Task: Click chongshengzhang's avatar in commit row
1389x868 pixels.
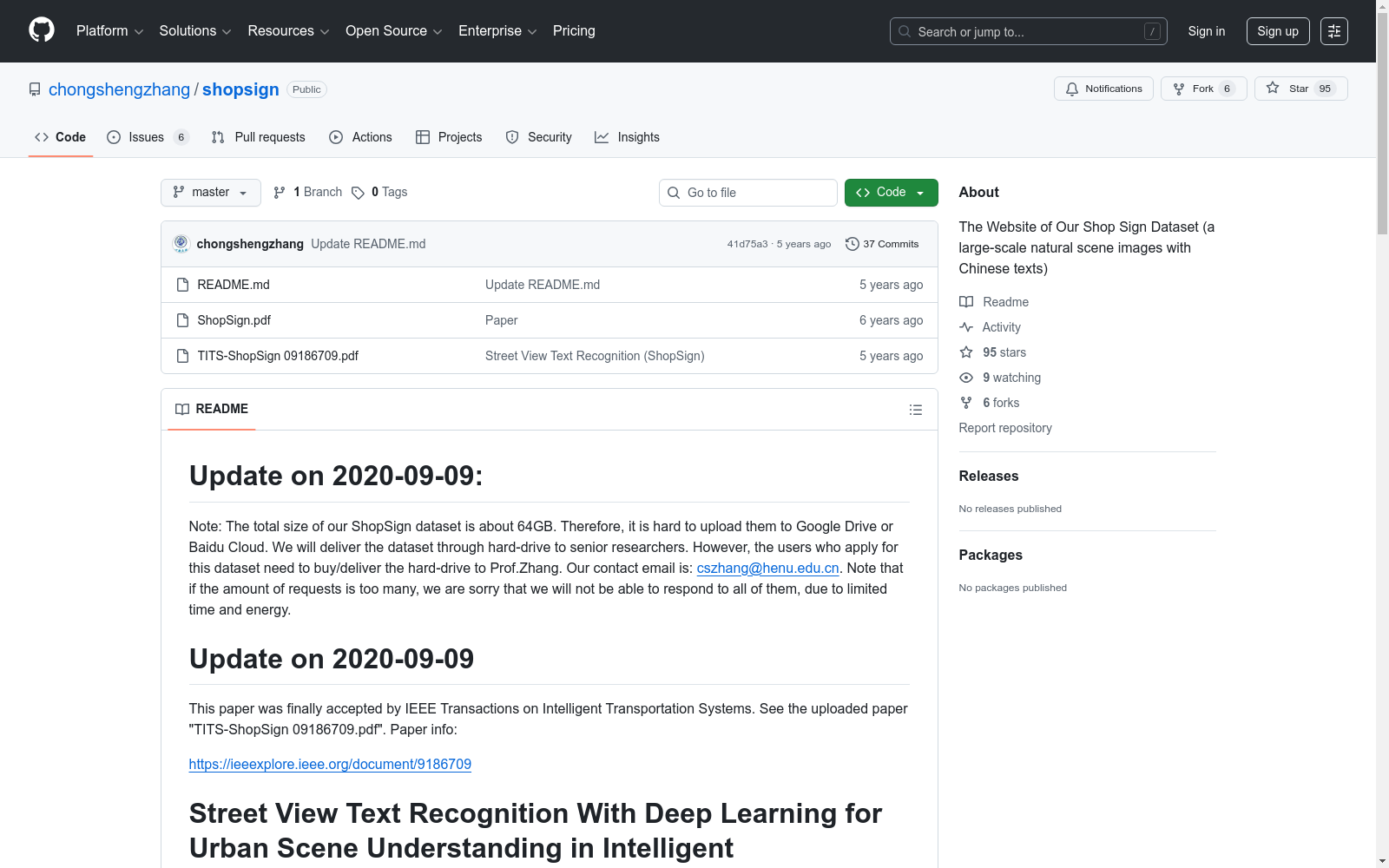Action: 181,244
